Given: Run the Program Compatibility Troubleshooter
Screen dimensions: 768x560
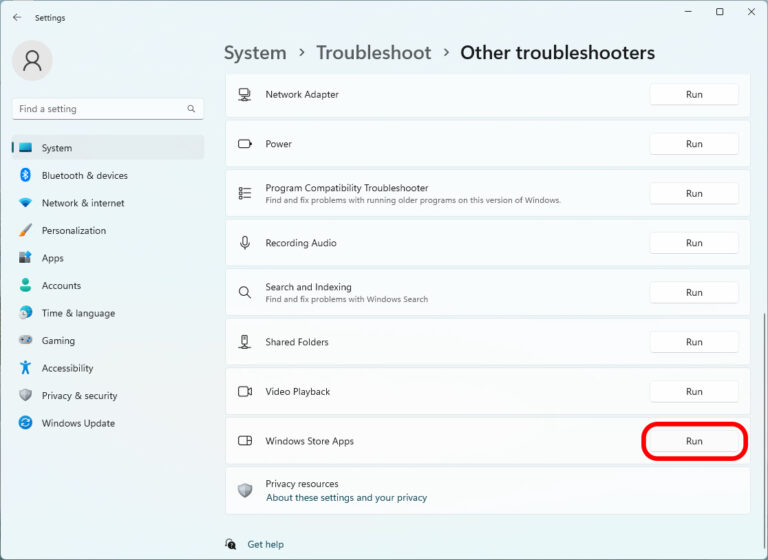Looking at the screenshot, I should coord(694,194).
